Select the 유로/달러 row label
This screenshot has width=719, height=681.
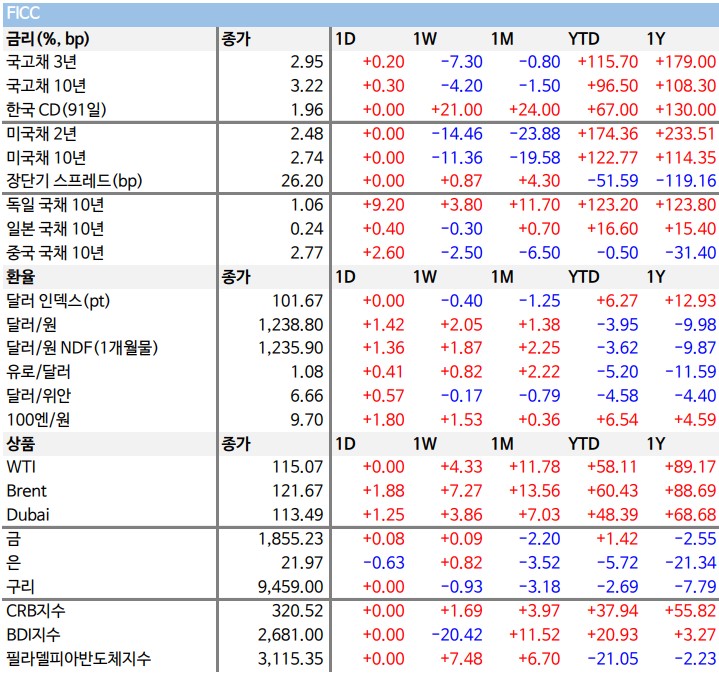click(x=38, y=371)
